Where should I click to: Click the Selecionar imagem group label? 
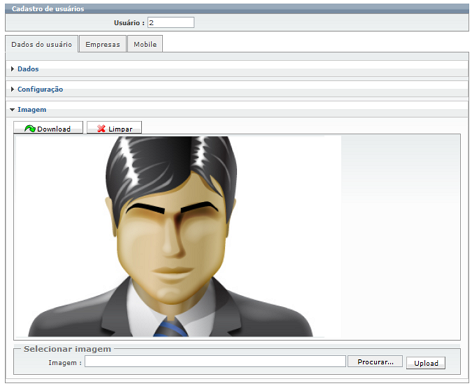coord(67,349)
